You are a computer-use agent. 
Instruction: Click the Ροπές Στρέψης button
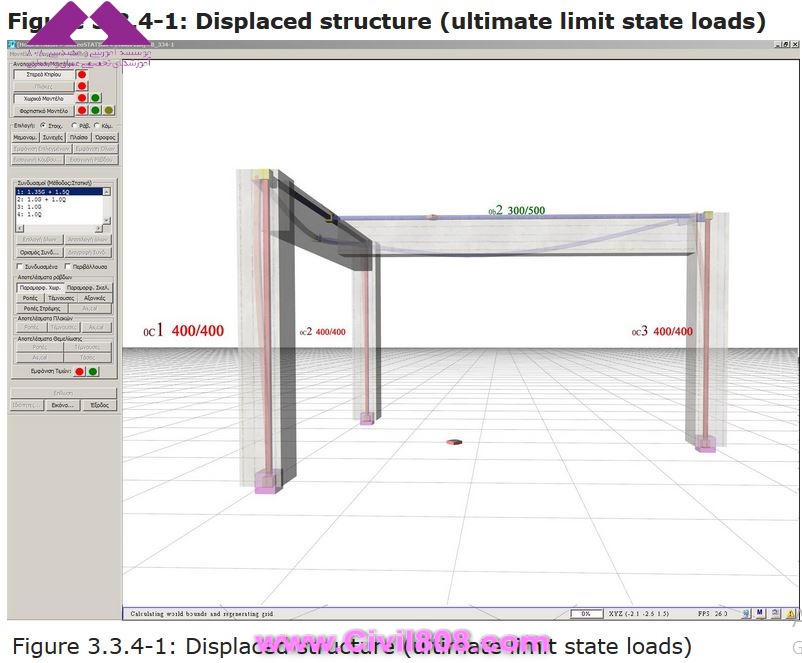(x=42, y=308)
